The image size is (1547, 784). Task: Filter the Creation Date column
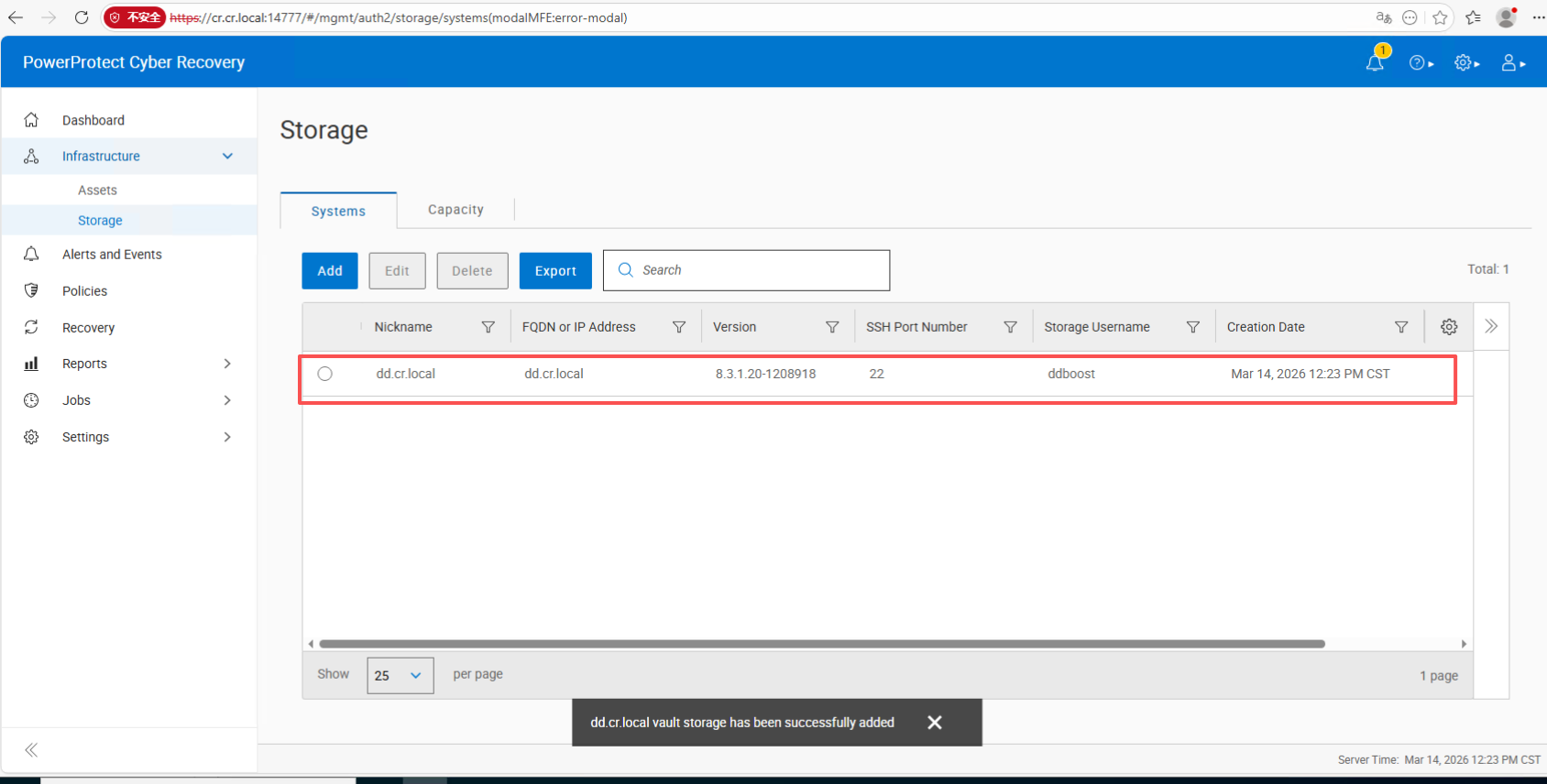coord(1401,327)
